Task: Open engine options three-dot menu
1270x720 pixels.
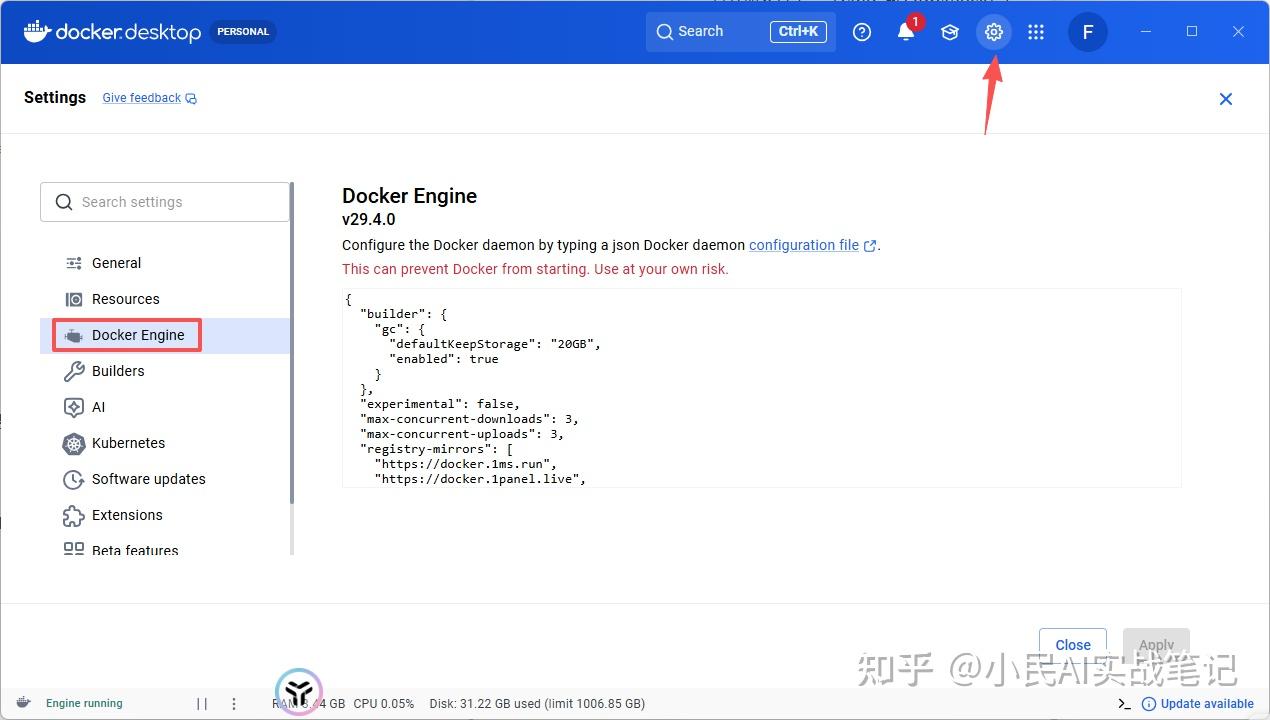Action: tap(234, 703)
